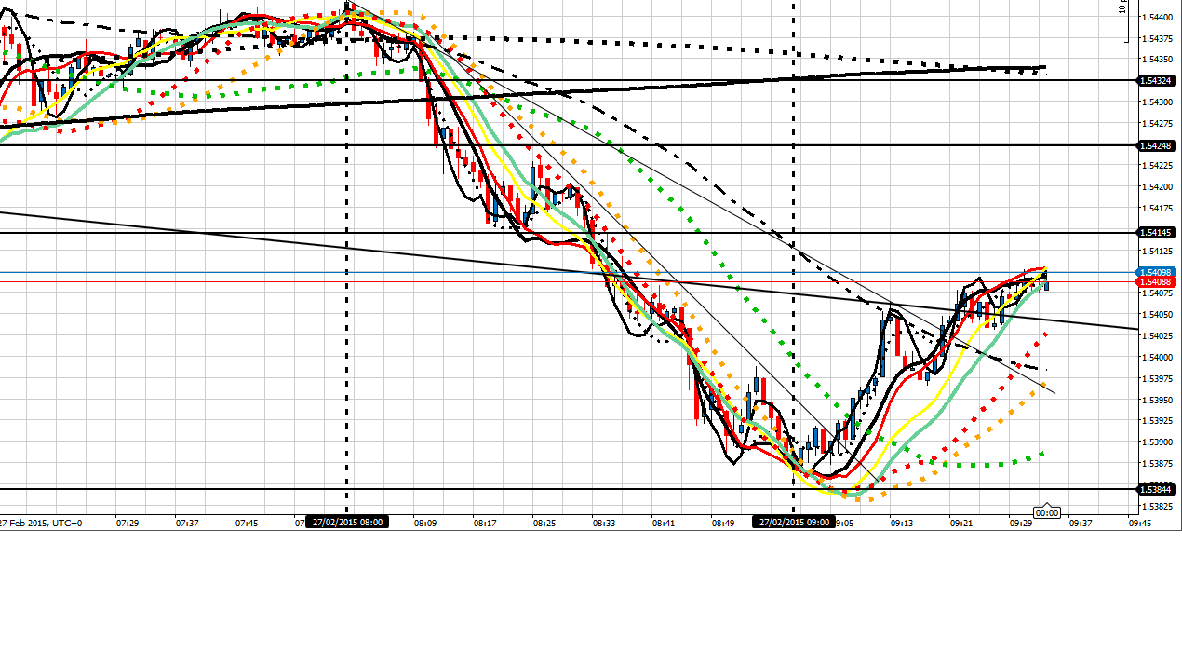Click the red 1.54088 current price marker
Image resolution: width=1182 pixels, height=661 pixels.
pos(1158,282)
